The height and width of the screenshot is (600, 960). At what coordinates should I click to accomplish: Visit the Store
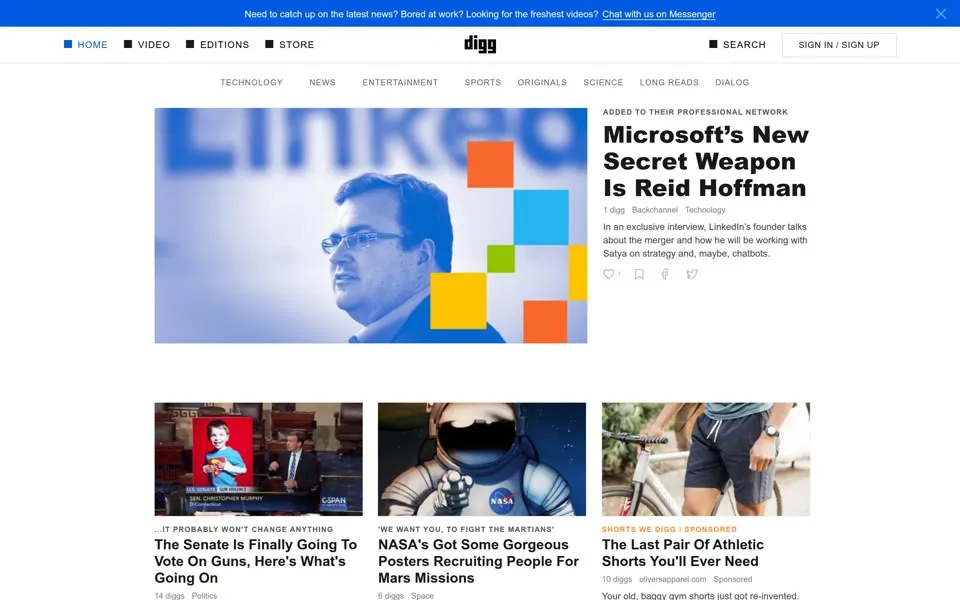pyautogui.click(x=290, y=45)
